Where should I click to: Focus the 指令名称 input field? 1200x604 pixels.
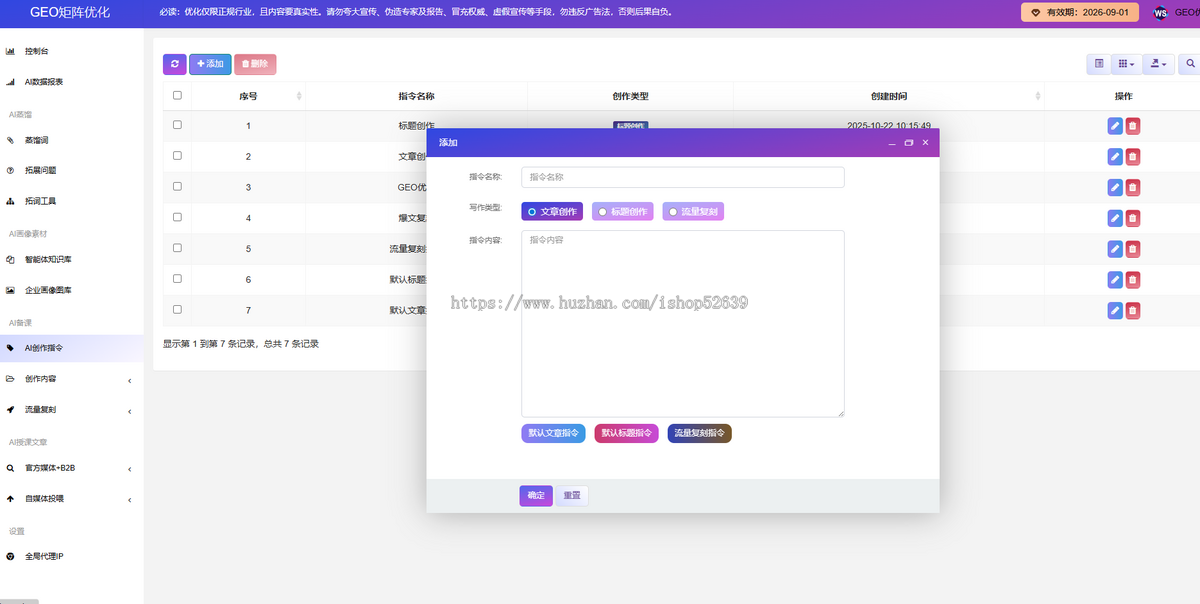click(x=683, y=177)
